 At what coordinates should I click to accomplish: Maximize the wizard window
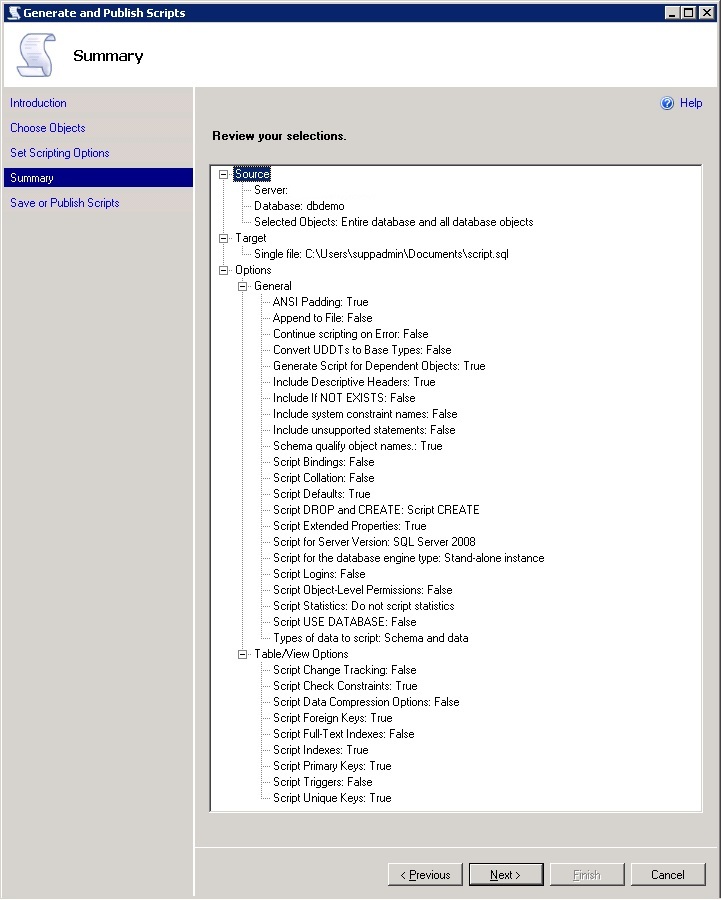click(x=687, y=12)
